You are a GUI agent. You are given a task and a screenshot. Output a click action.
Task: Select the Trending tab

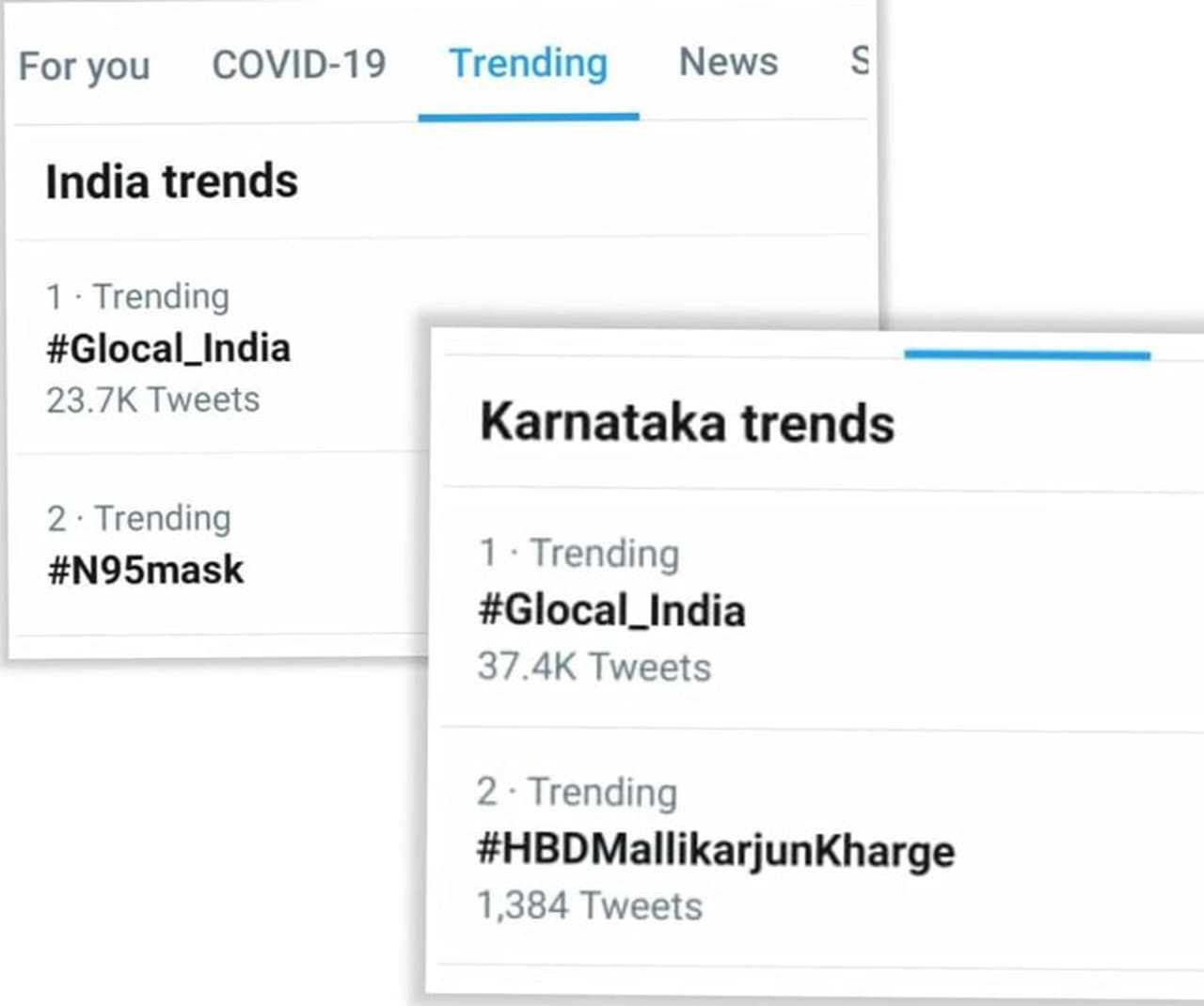click(x=528, y=64)
